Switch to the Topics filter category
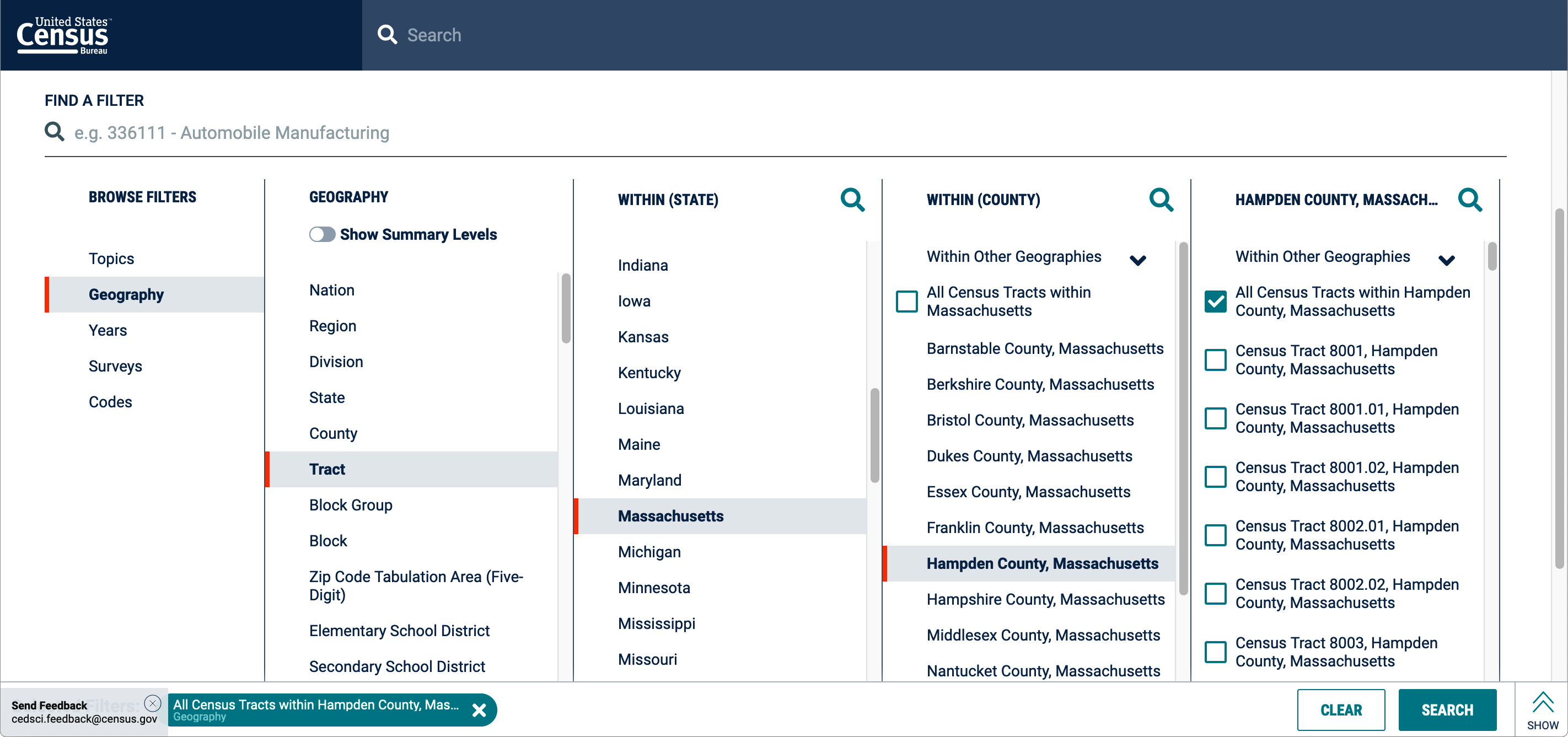The height and width of the screenshot is (737, 1568). point(111,258)
